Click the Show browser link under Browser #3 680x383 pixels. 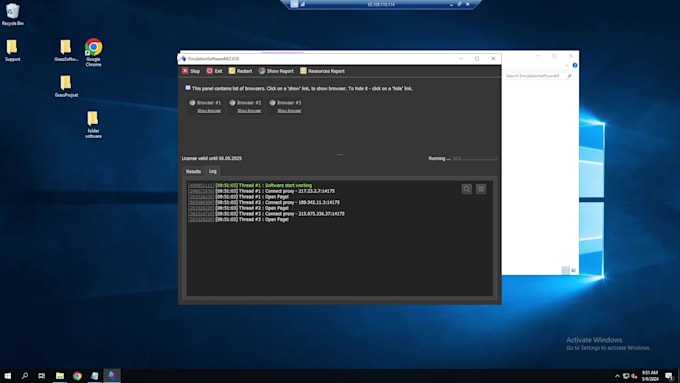(289, 111)
